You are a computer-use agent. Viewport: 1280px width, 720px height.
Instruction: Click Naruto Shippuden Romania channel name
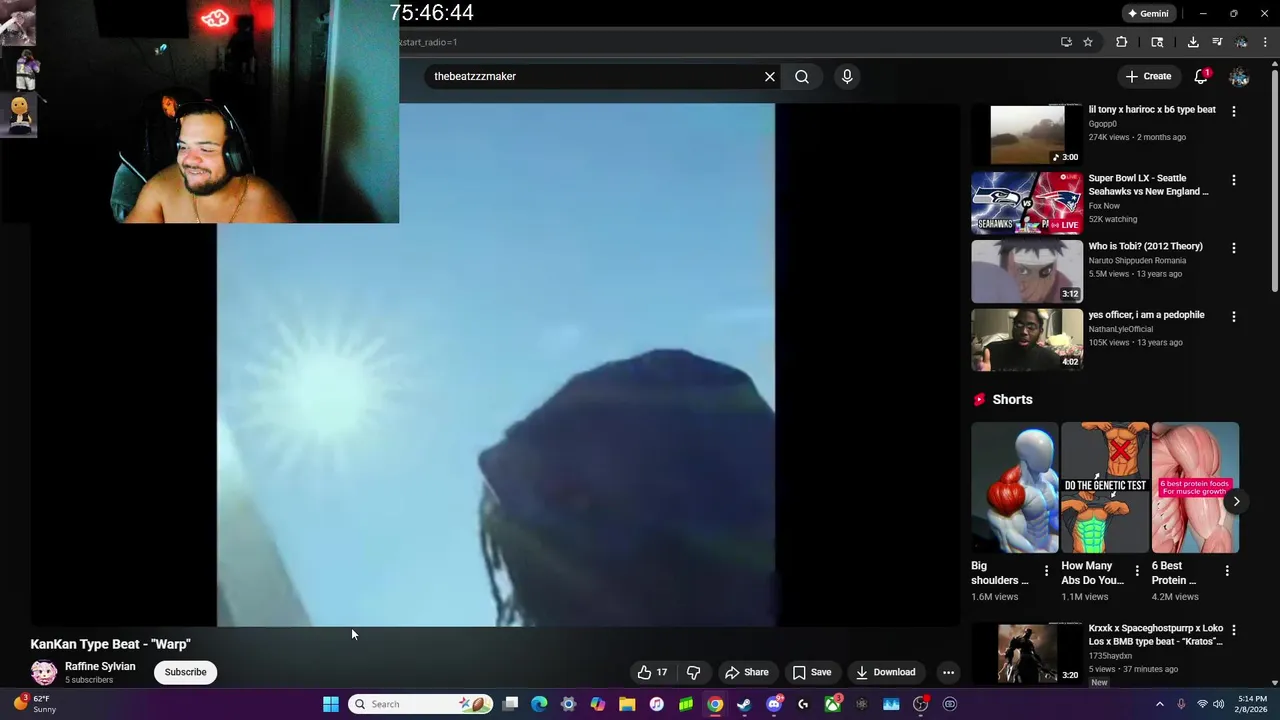1135,261
